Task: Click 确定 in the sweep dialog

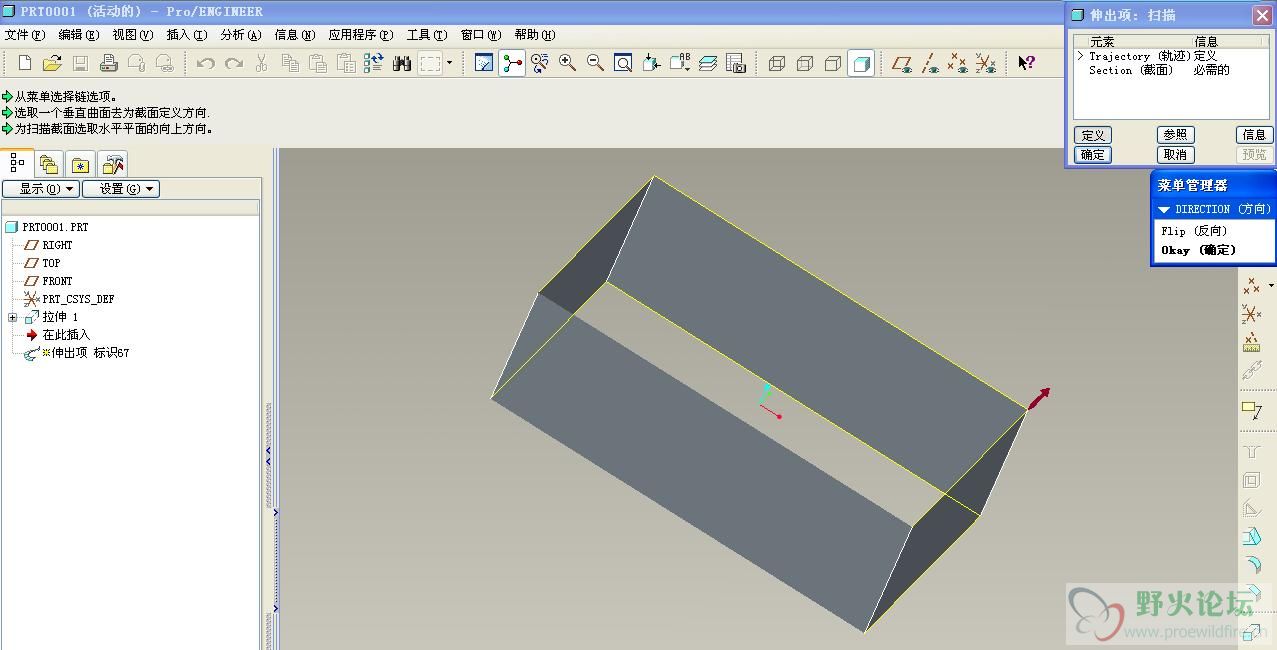Action: tap(1093, 155)
